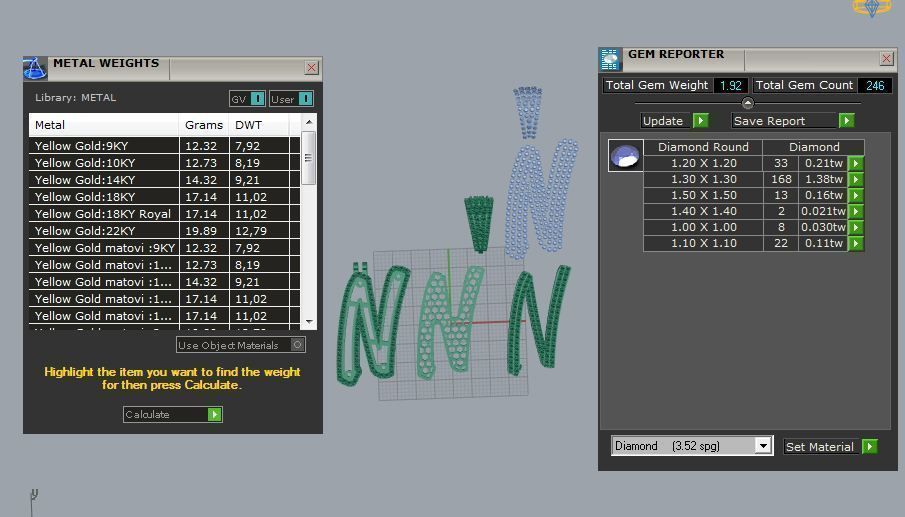Screen dimensions: 905x517
Task: Click the Update button label
Action: click(663, 121)
